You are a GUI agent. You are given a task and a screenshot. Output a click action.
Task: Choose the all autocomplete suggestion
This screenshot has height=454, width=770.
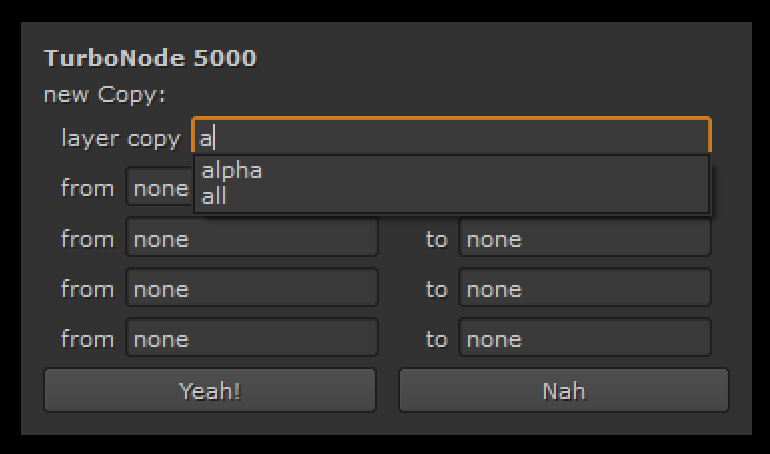click(214, 196)
